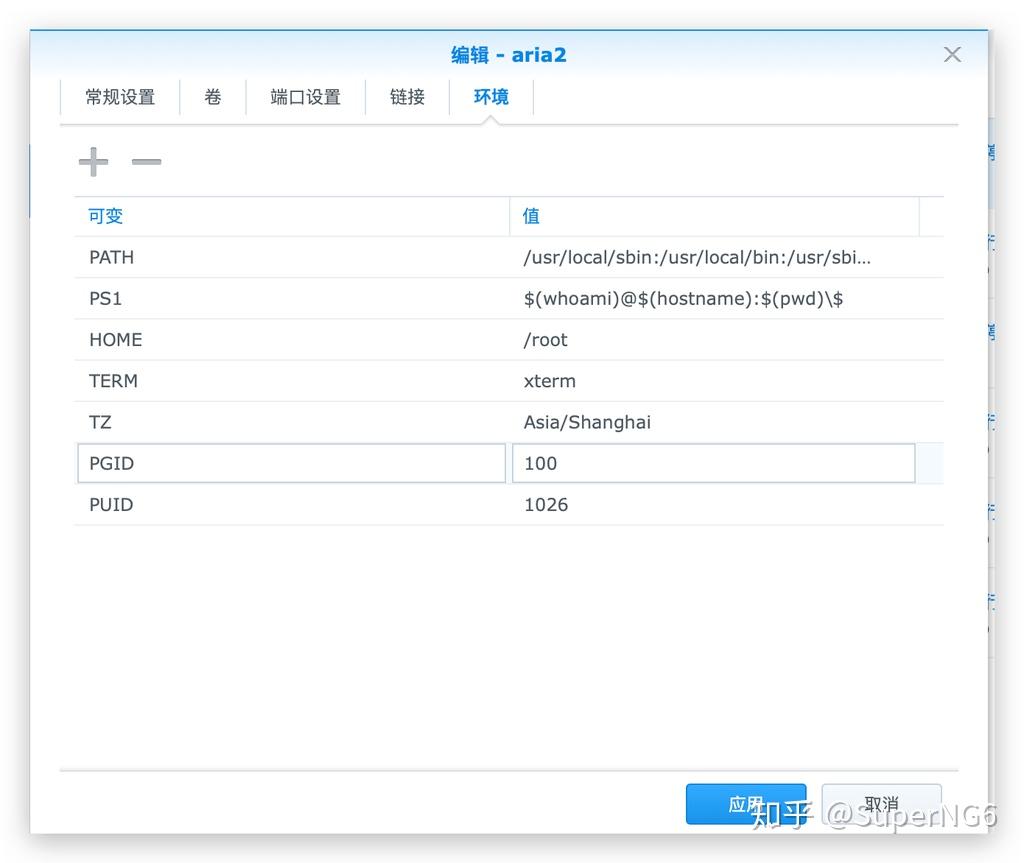Image resolution: width=1024 pixels, height=863 pixels.
Task: Switch to the 常规设置 tab
Action: point(120,97)
